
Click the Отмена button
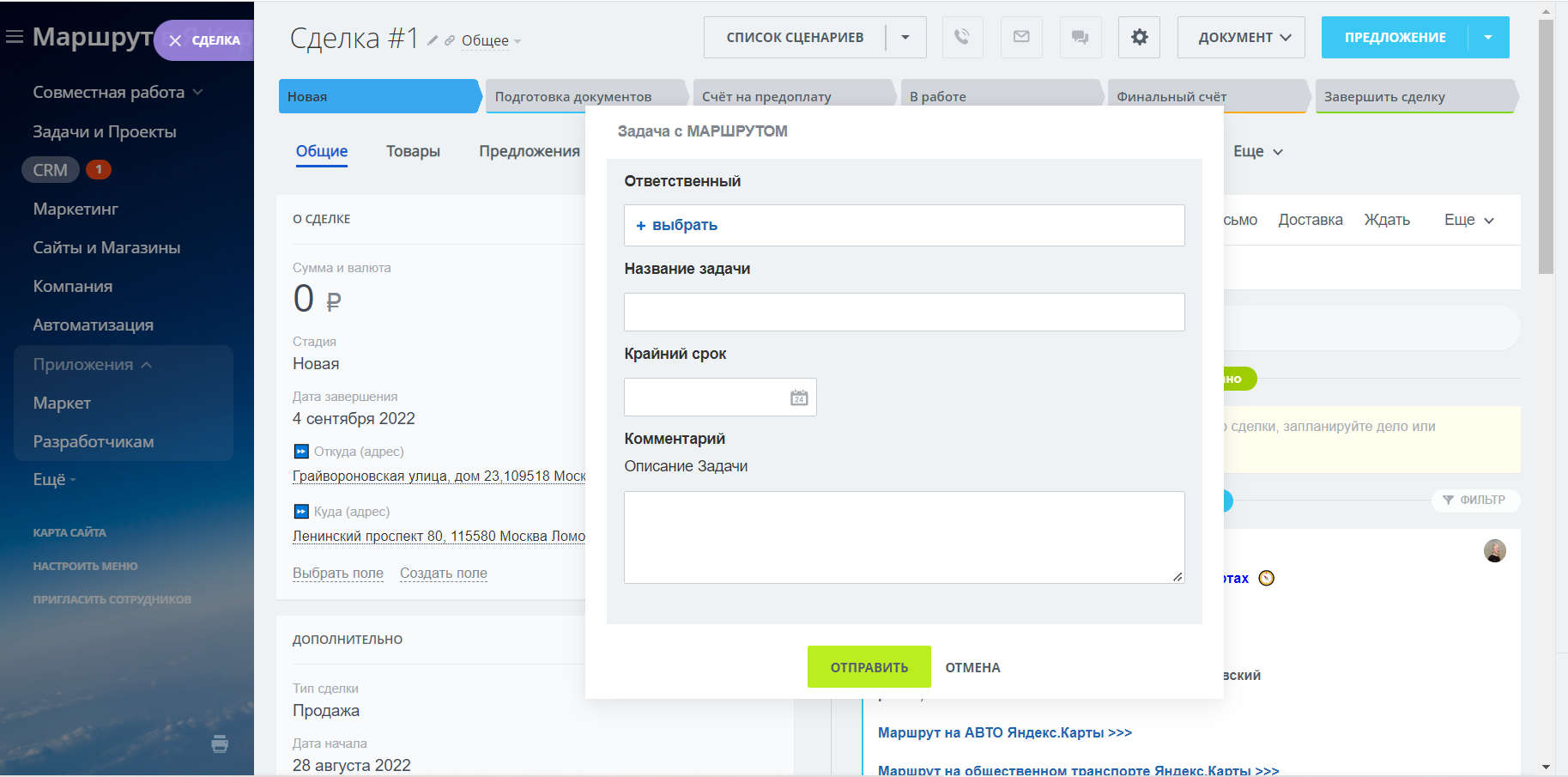[972, 667]
